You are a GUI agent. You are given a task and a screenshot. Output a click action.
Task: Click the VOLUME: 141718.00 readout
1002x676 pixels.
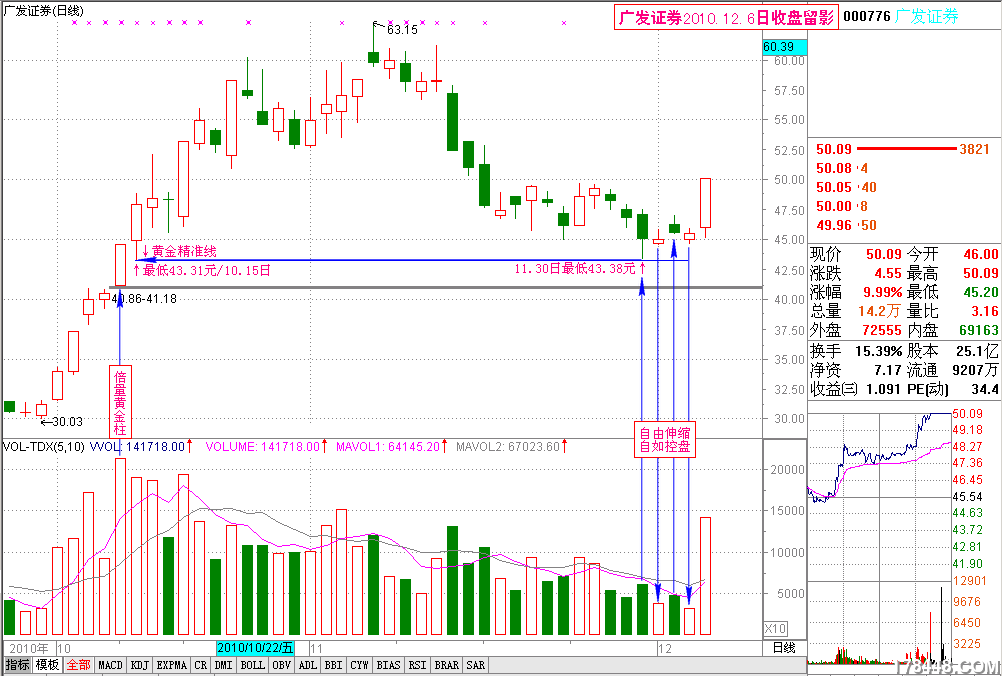(264, 447)
